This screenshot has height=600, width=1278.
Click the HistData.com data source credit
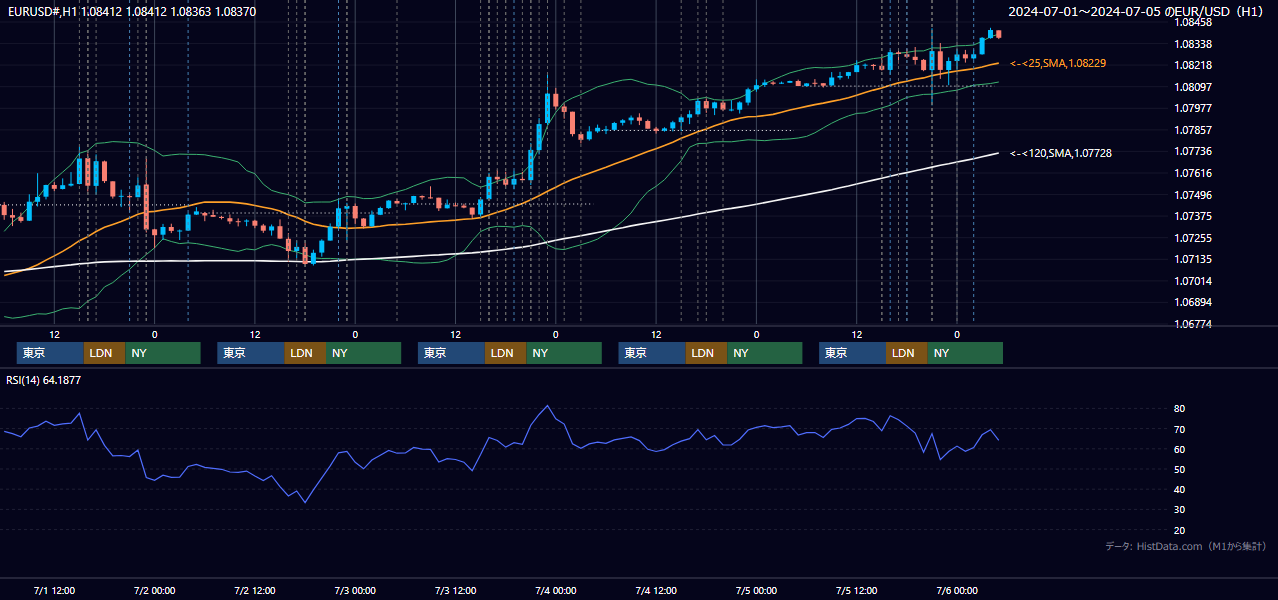1186,547
